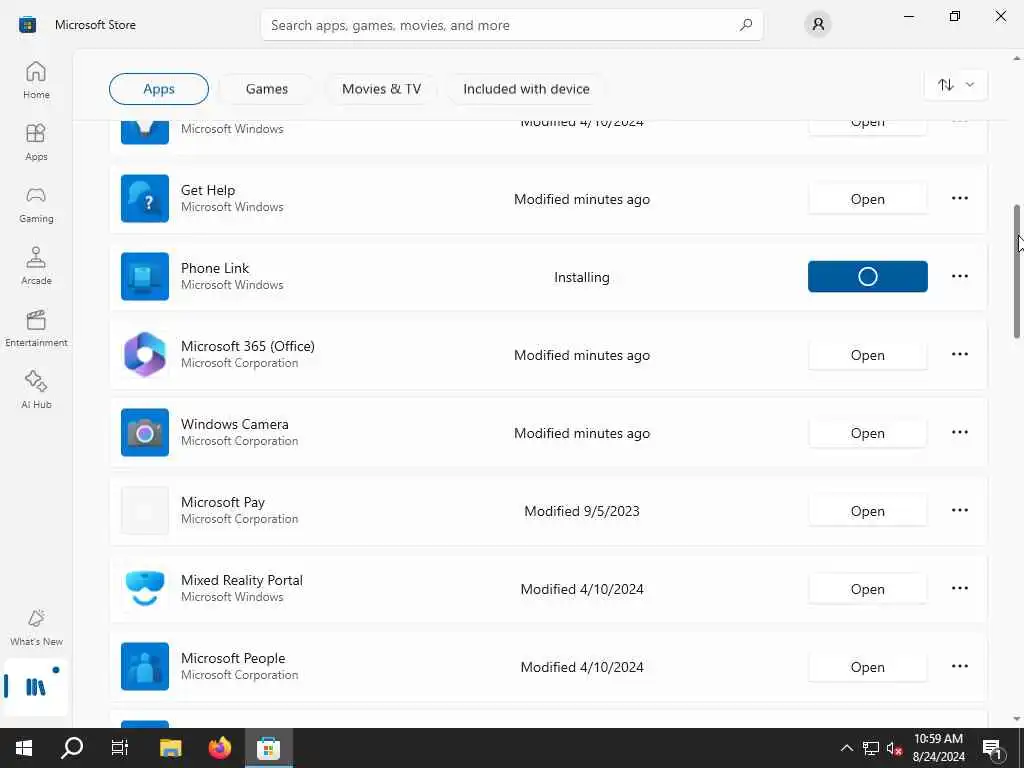Viewport: 1024px width, 768px height.
Task: Open the Microsoft People app
Action: click(867, 667)
